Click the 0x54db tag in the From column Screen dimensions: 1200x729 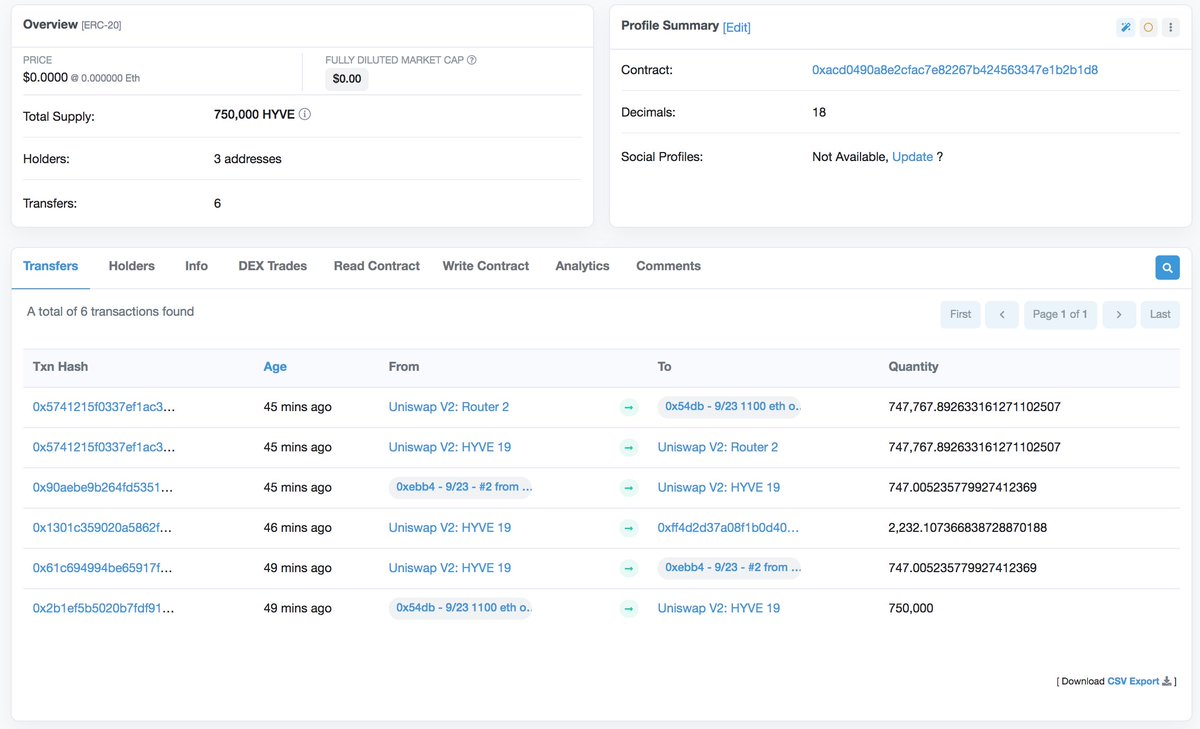coord(463,608)
